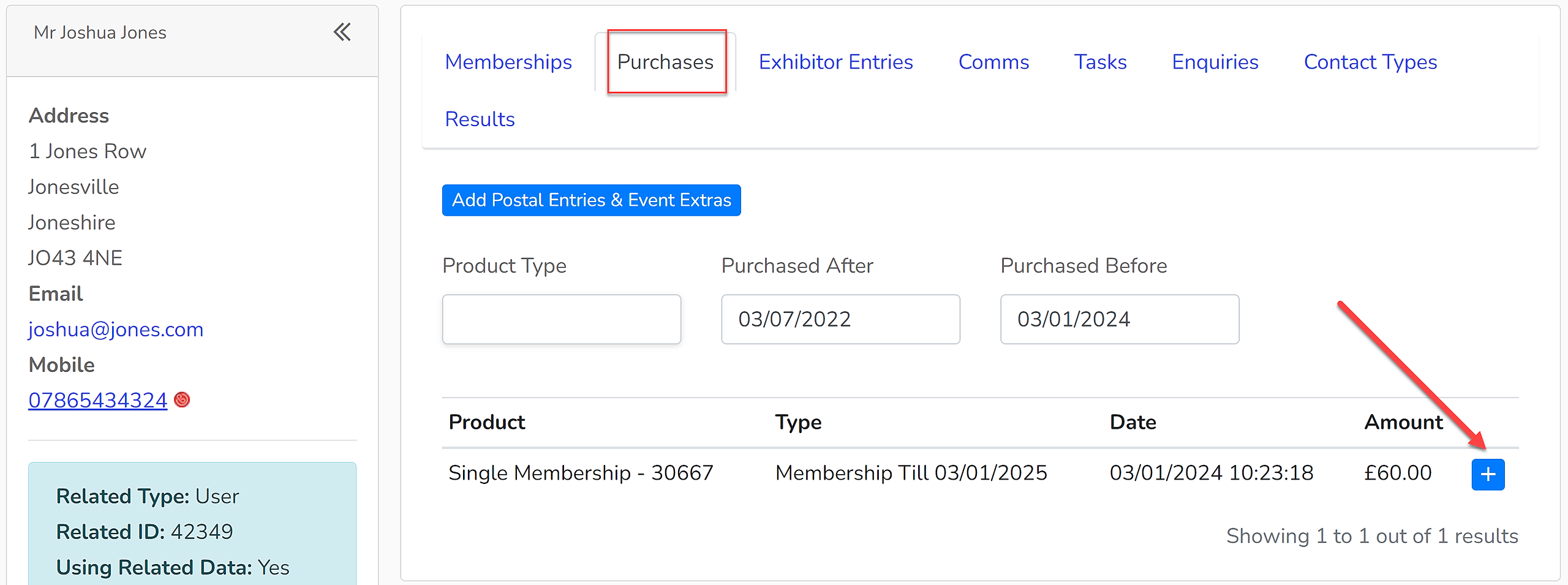The width and height of the screenshot is (1568, 585).
Task: Click the red icon next to mobile number
Action: (182, 400)
